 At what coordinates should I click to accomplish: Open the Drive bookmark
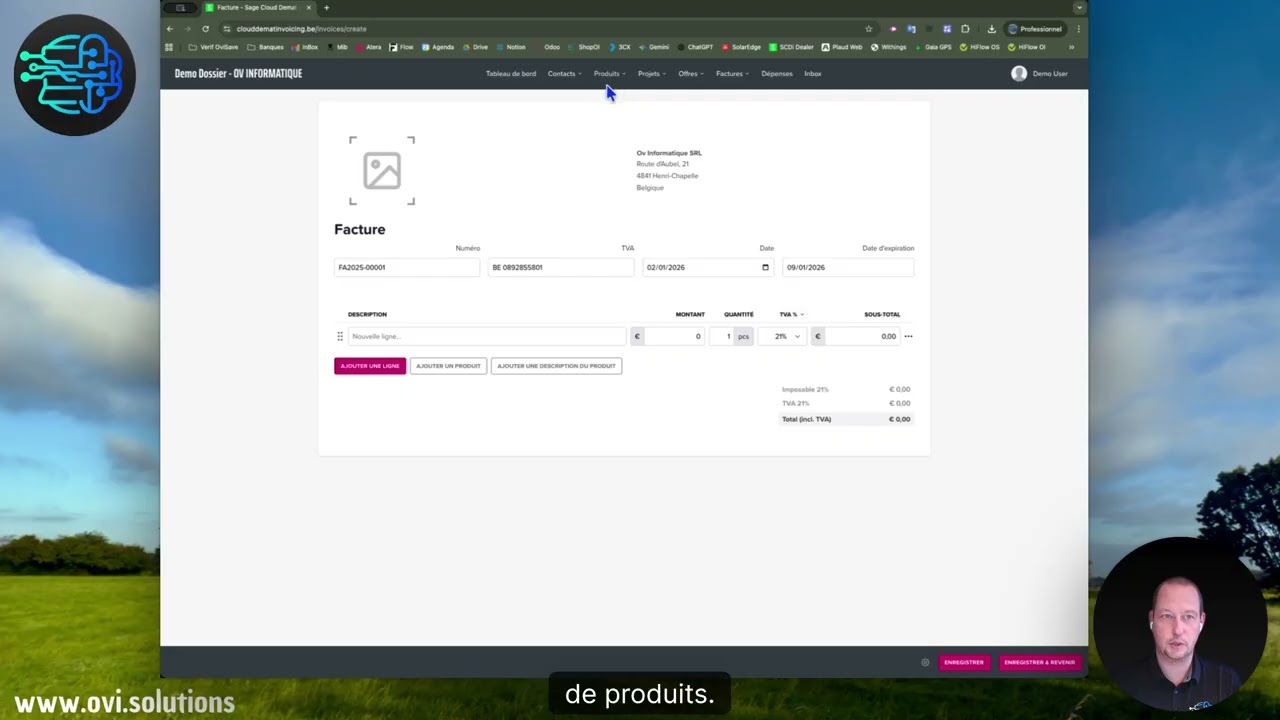coord(475,47)
